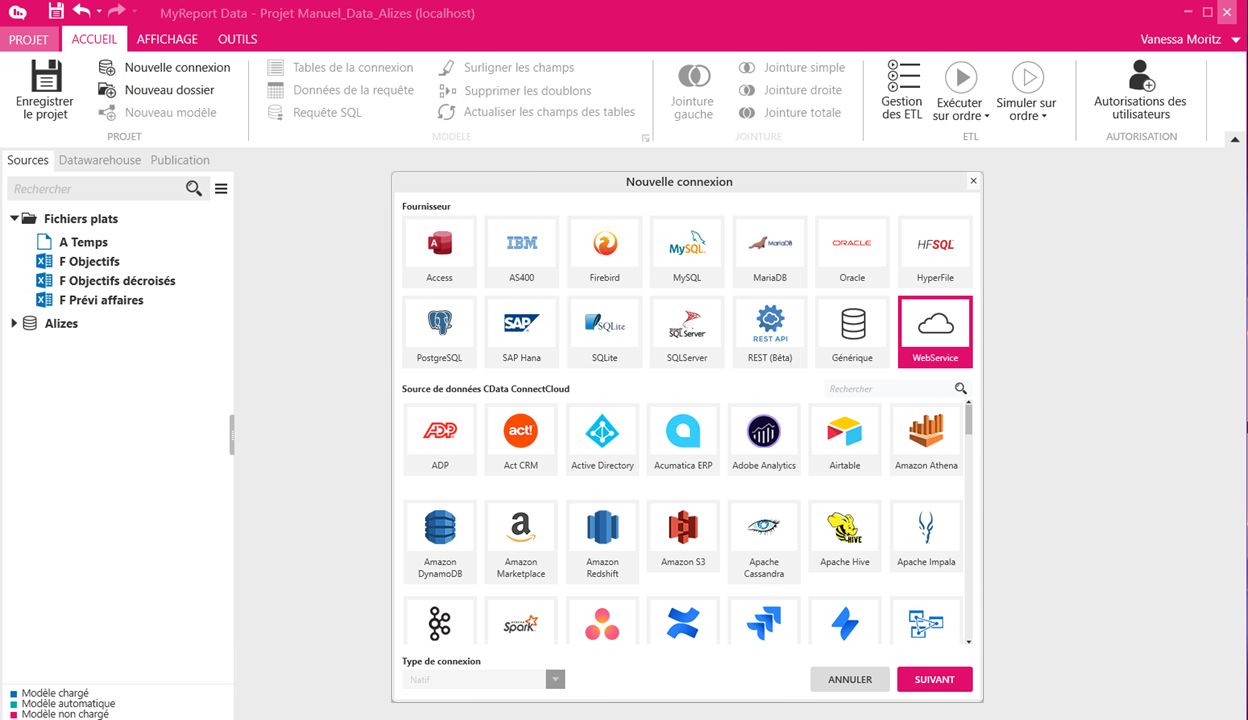Undo the last action in the title bar

pyautogui.click(x=82, y=12)
